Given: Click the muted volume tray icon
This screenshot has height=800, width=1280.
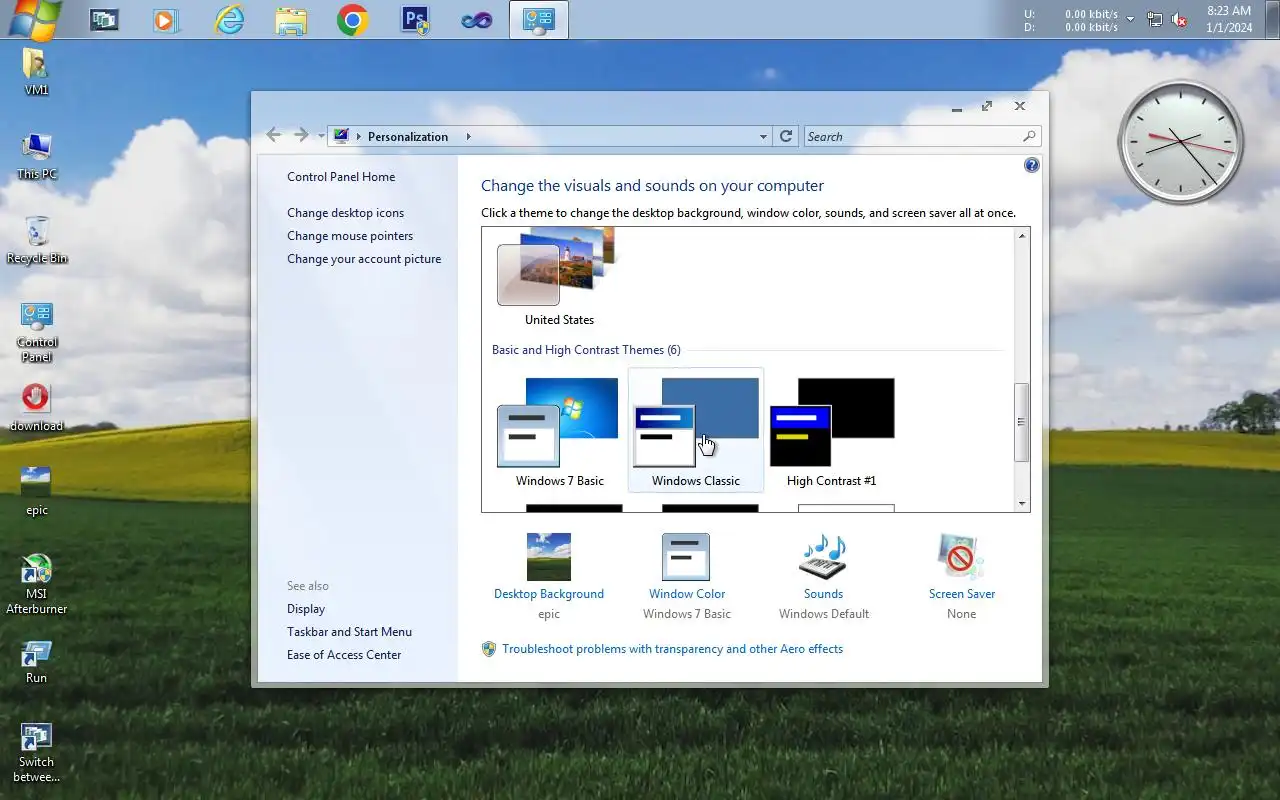Looking at the screenshot, I should [x=1180, y=19].
